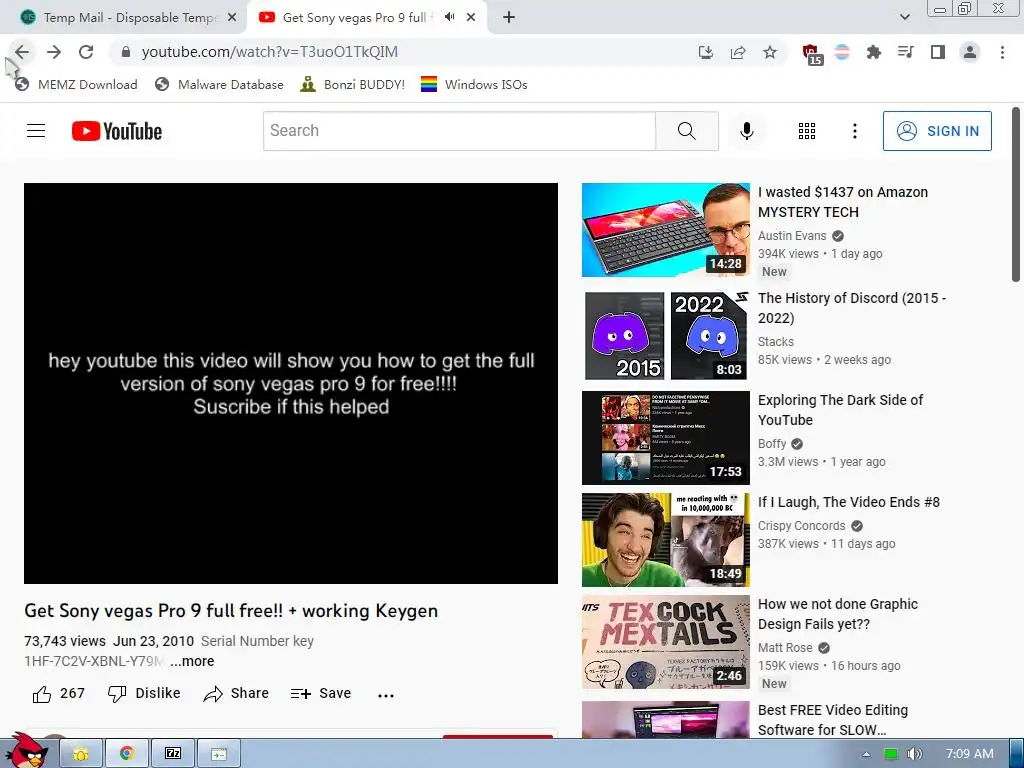This screenshot has height=768, width=1024.
Task: Click the SIGN IN button
Action: pos(937,131)
